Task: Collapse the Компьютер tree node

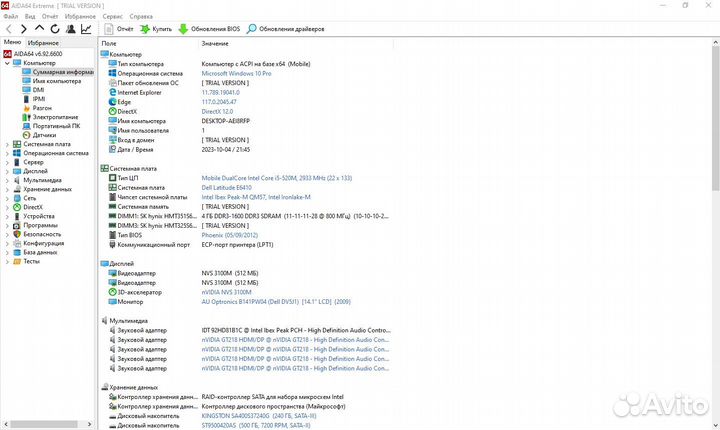Action: pyautogui.click(x=7, y=63)
